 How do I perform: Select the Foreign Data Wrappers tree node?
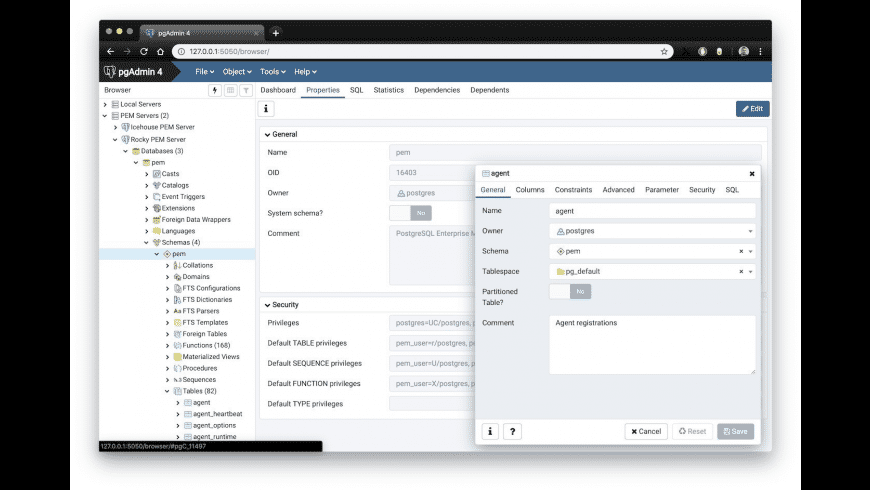coord(195,220)
